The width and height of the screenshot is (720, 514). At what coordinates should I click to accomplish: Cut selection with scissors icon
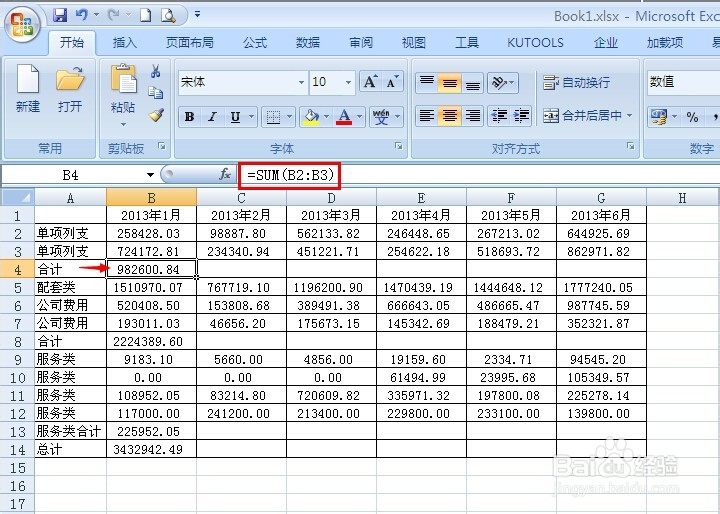tap(156, 71)
